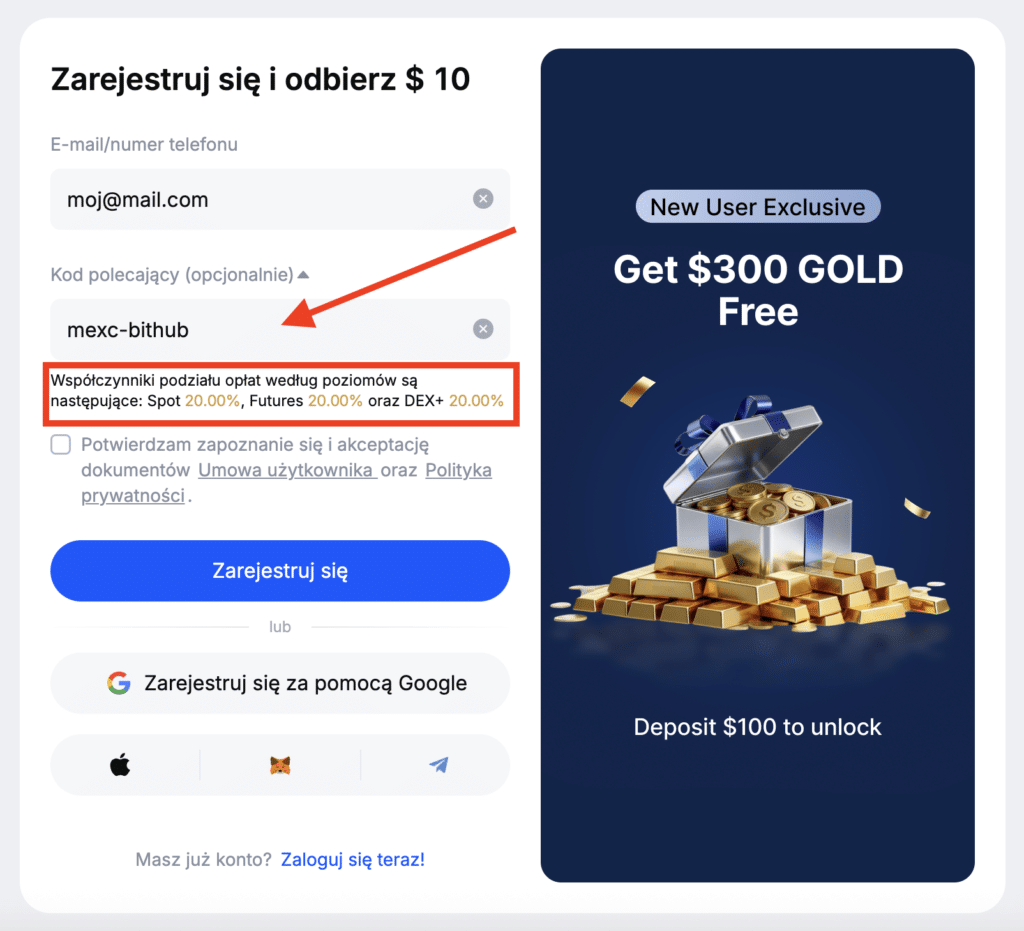Click the Deposit $100 to unlock text

tap(758, 727)
